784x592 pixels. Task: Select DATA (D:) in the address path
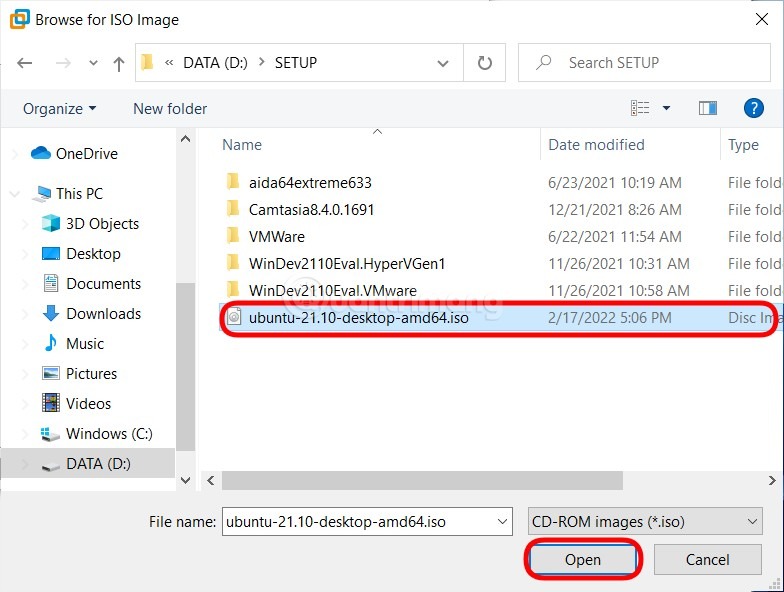[x=216, y=62]
